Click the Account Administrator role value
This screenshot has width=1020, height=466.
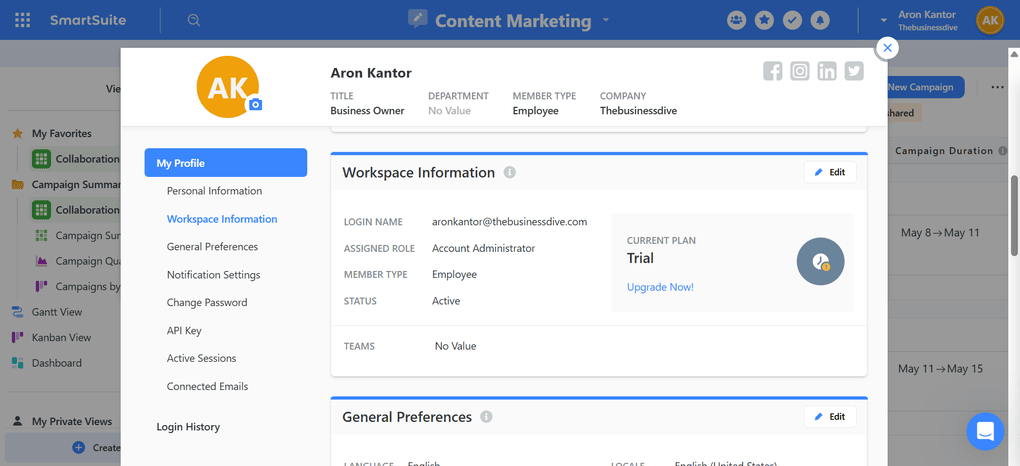(x=483, y=248)
